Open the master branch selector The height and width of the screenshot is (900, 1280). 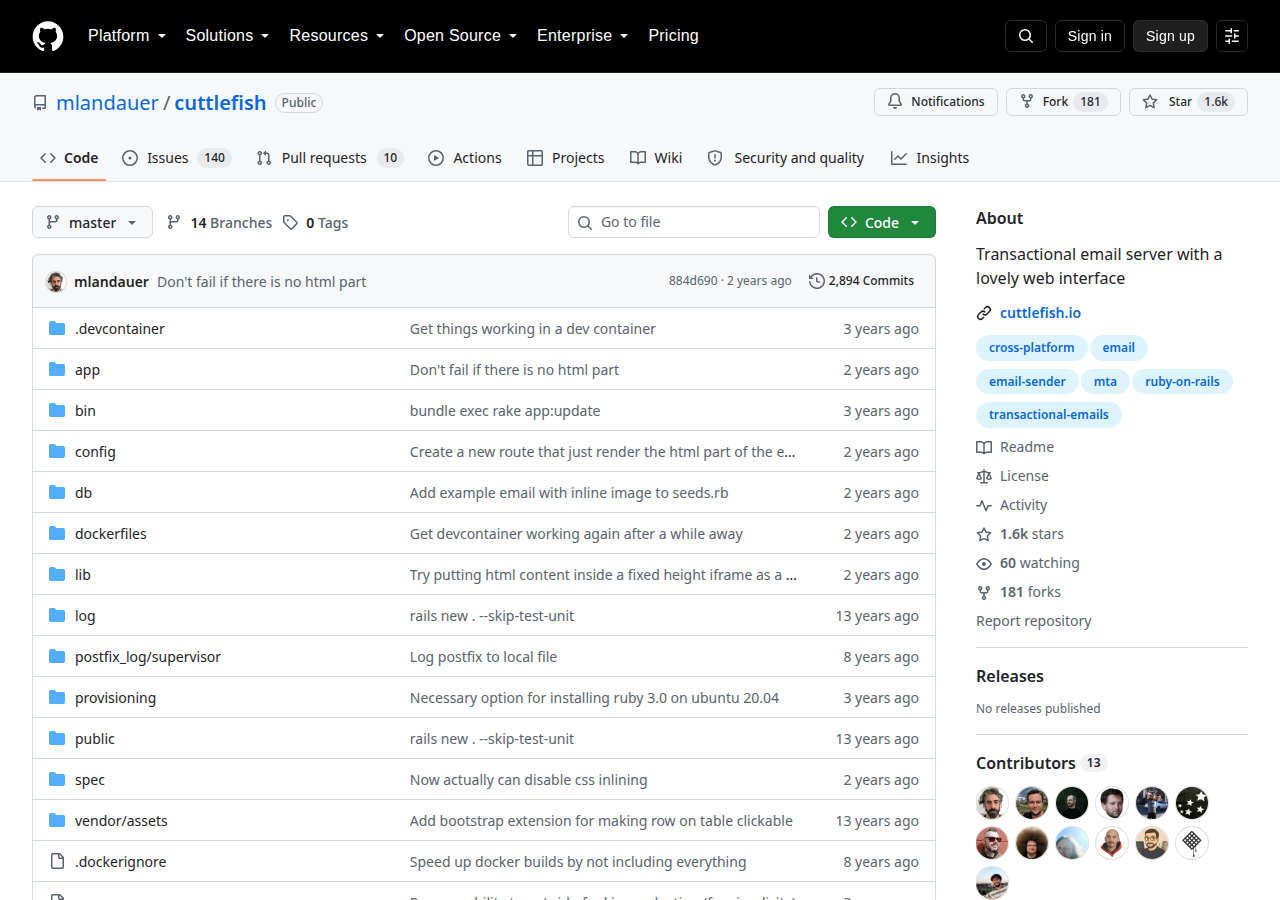tap(92, 222)
